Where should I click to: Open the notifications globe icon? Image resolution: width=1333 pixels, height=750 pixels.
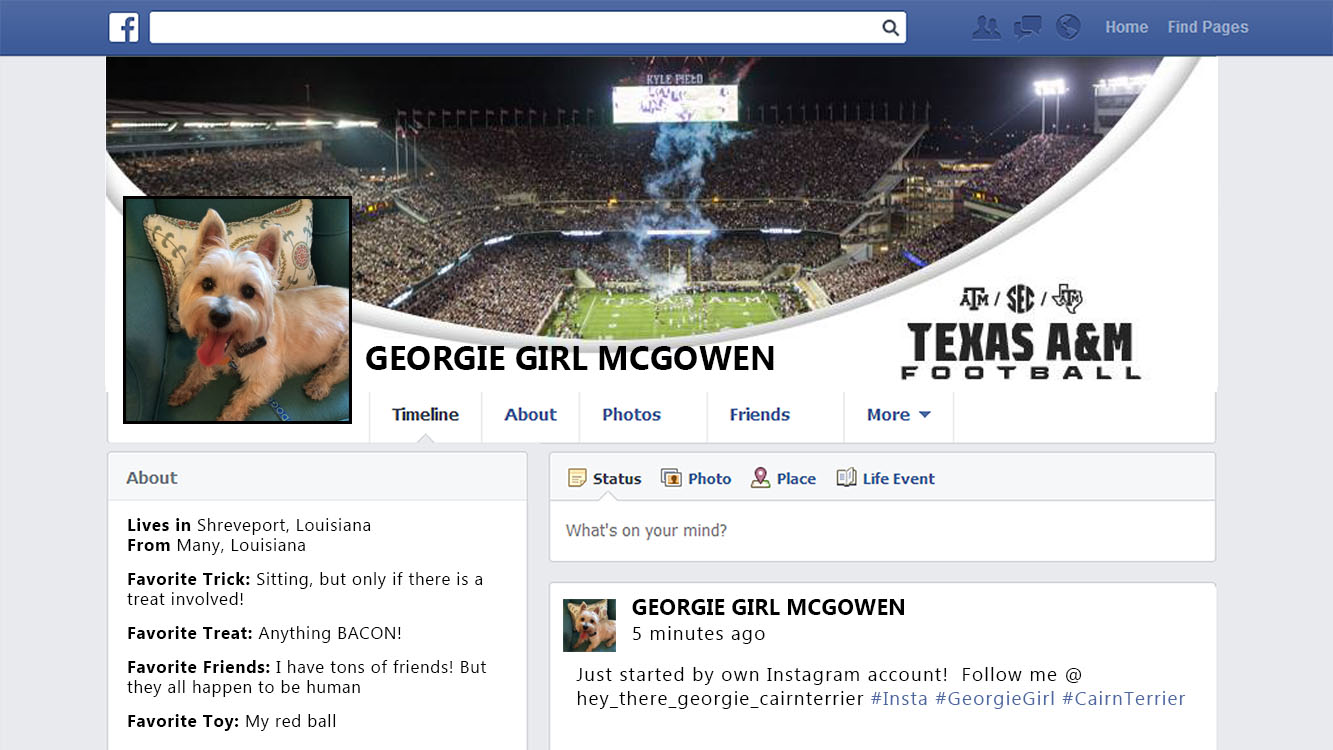1068,27
